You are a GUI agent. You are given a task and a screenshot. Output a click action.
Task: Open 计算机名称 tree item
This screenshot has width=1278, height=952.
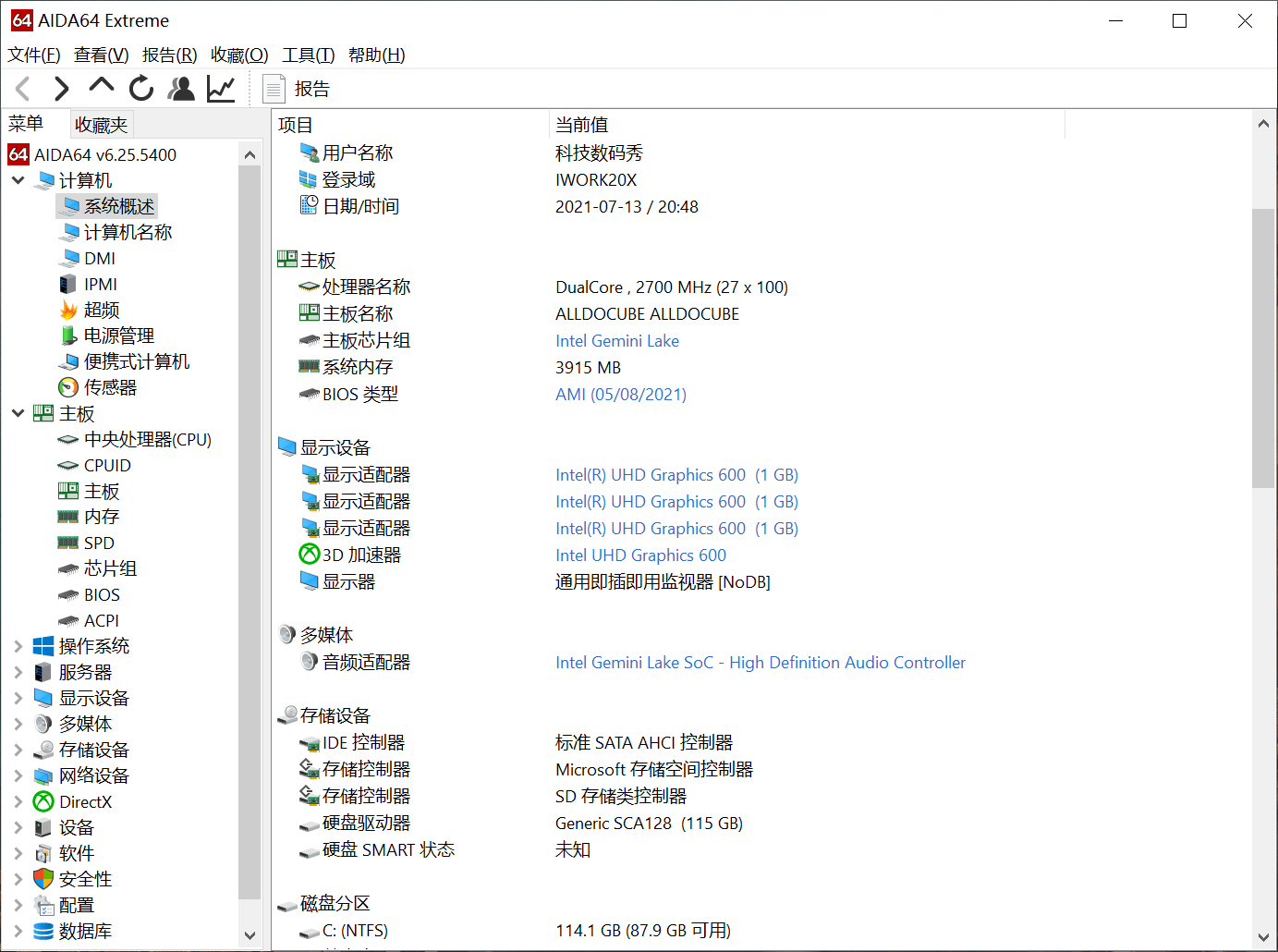(116, 232)
